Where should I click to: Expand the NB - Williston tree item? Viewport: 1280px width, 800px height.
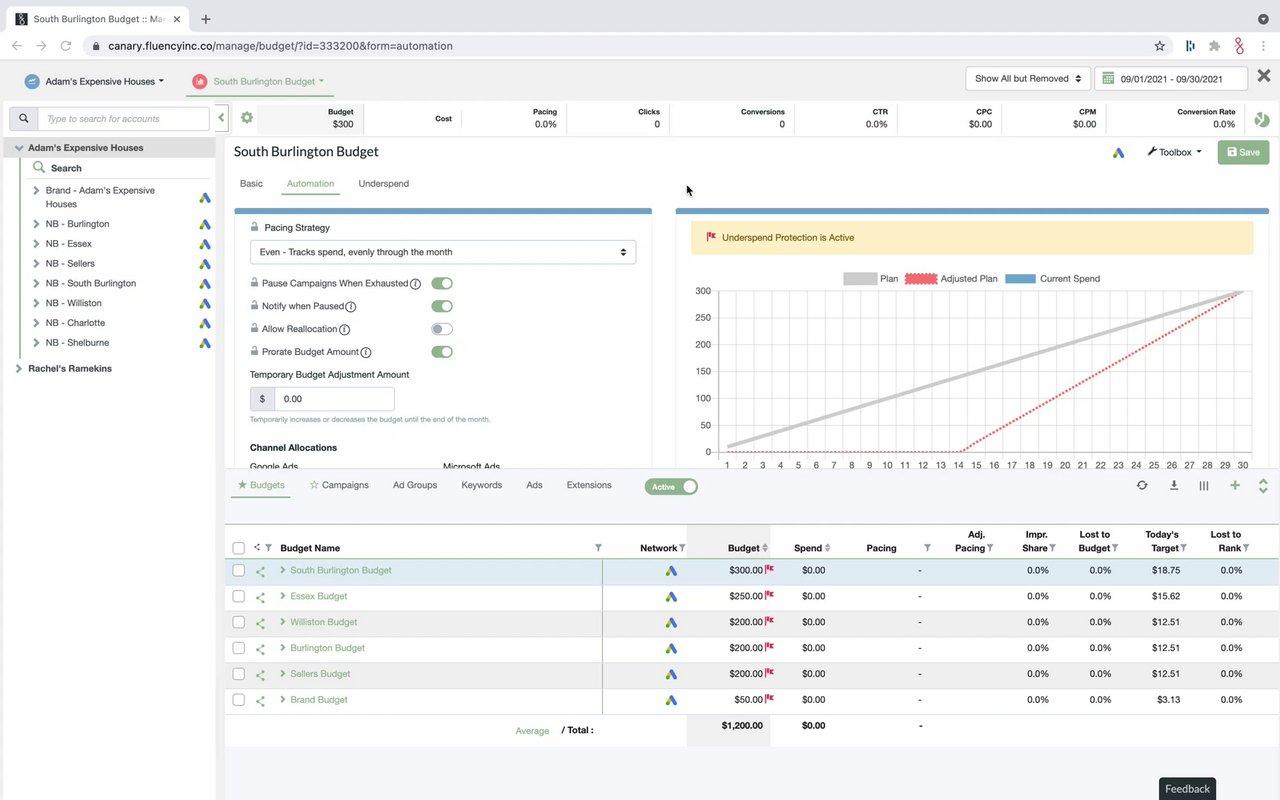point(37,303)
